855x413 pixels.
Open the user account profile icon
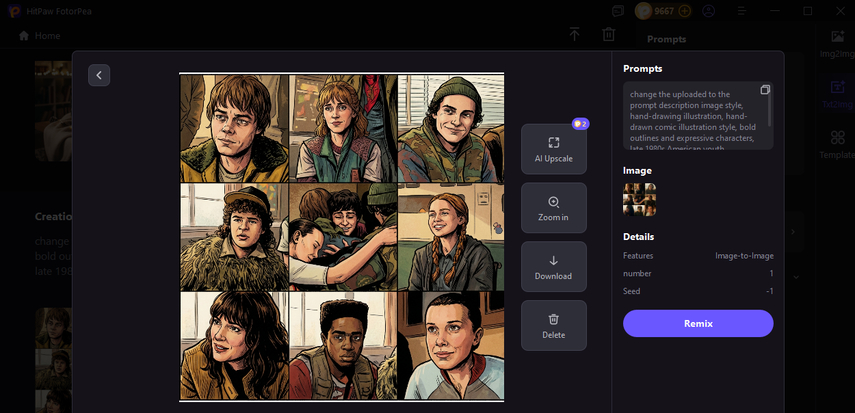point(709,11)
